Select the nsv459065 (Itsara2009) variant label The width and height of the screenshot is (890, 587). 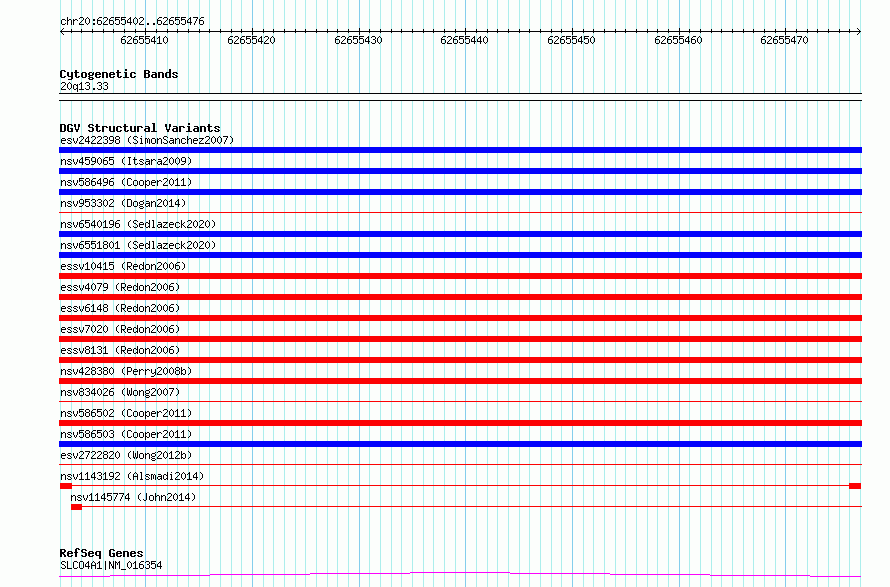point(126,161)
